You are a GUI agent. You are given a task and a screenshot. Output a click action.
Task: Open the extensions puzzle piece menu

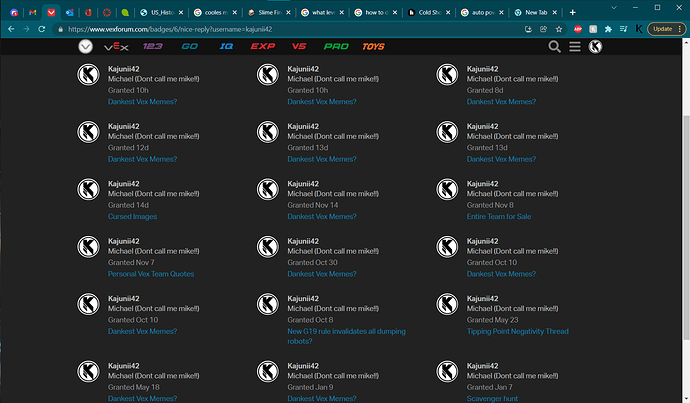[608, 29]
